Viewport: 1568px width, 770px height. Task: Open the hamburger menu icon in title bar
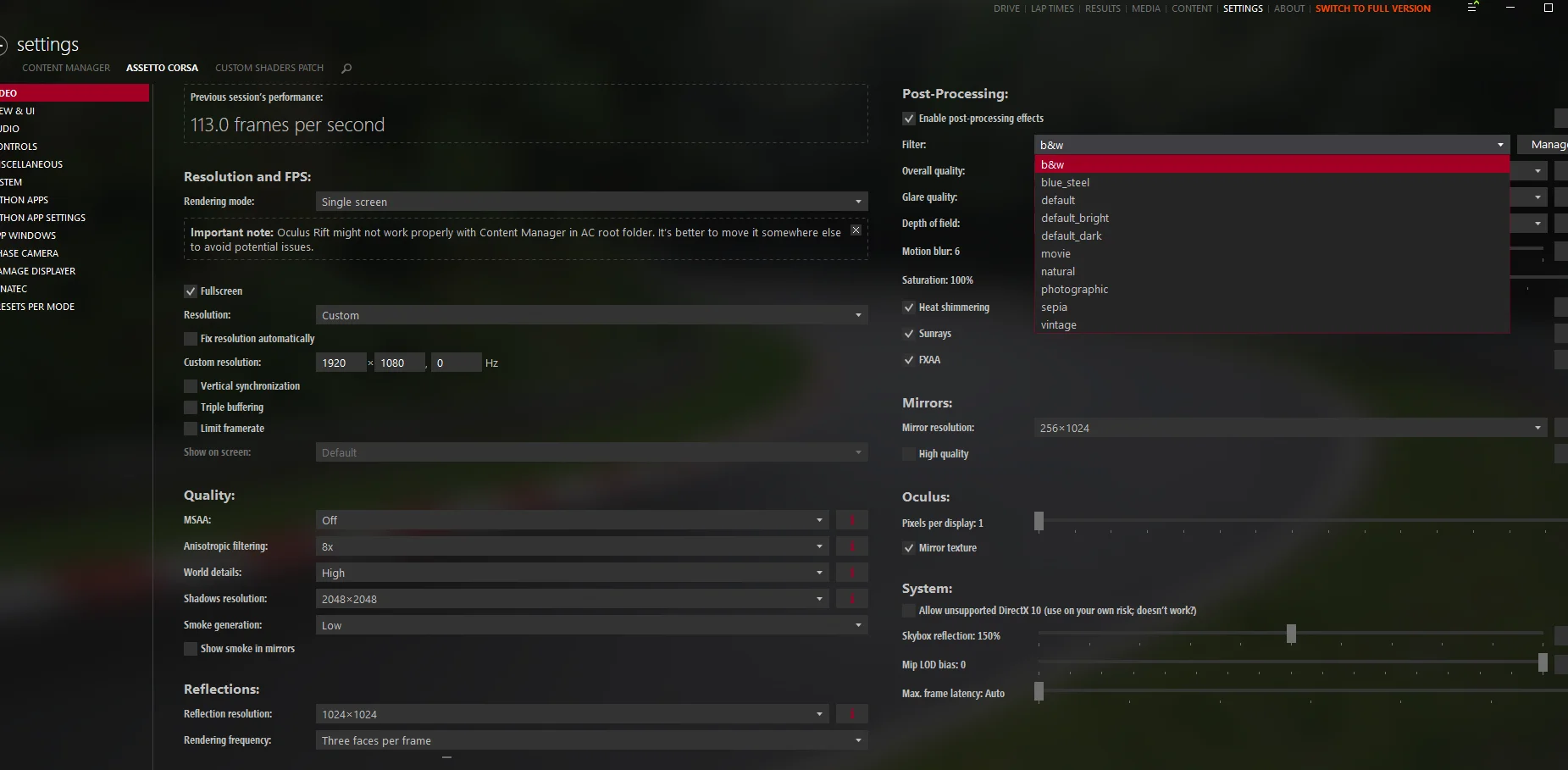(1472, 8)
